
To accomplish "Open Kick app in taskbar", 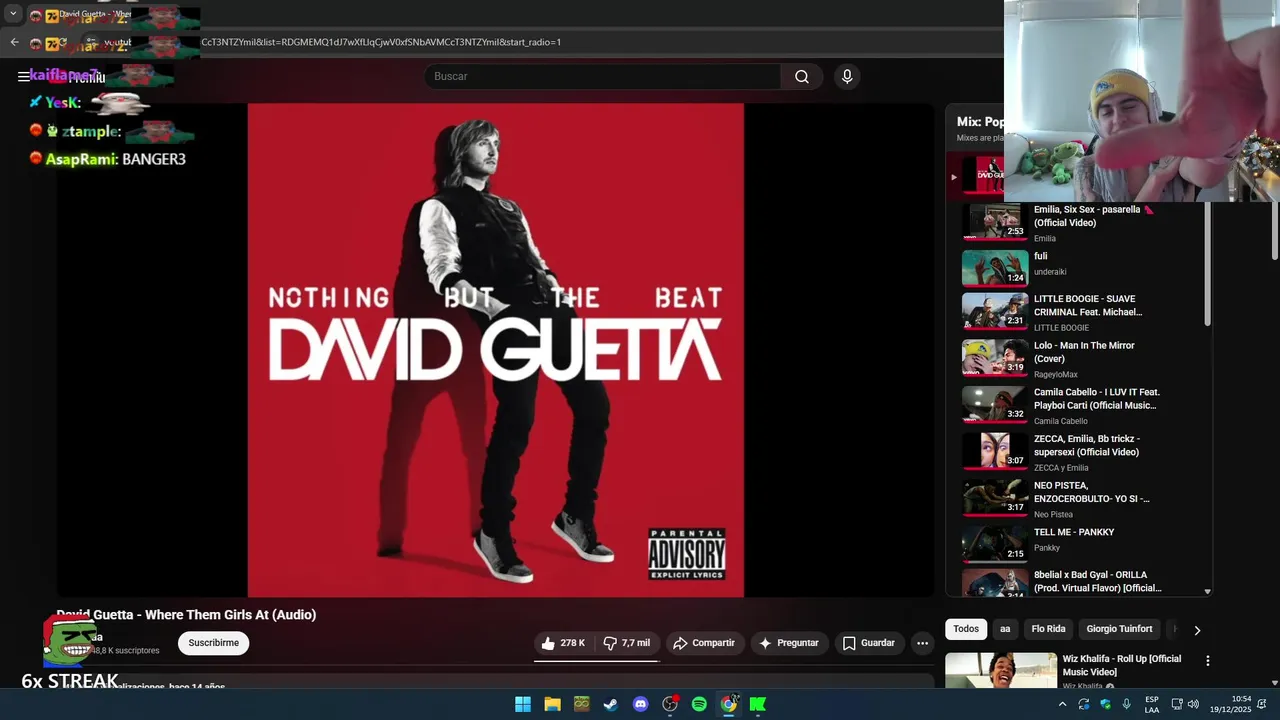I will point(758,704).
